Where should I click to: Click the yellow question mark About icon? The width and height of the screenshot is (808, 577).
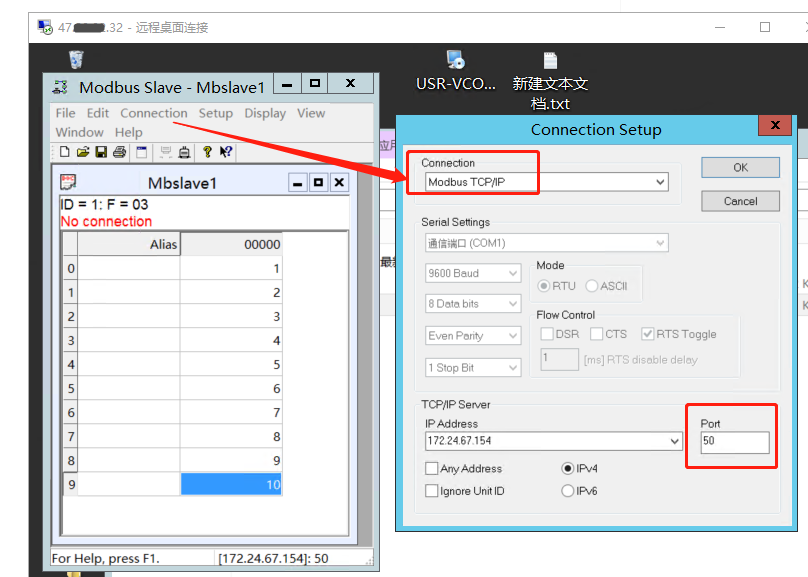click(208, 152)
